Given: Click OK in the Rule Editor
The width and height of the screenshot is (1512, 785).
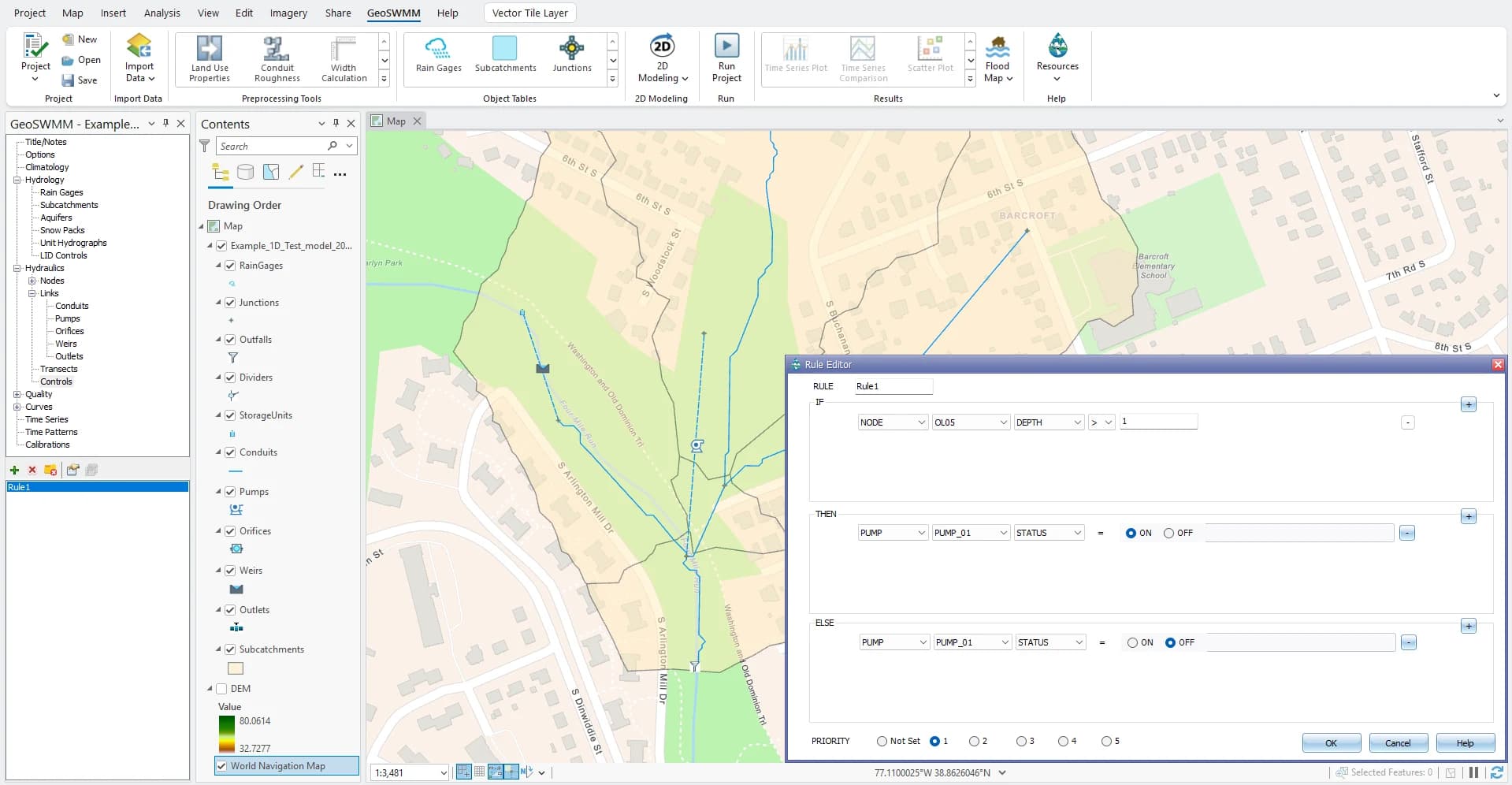Looking at the screenshot, I should 1331,743.
